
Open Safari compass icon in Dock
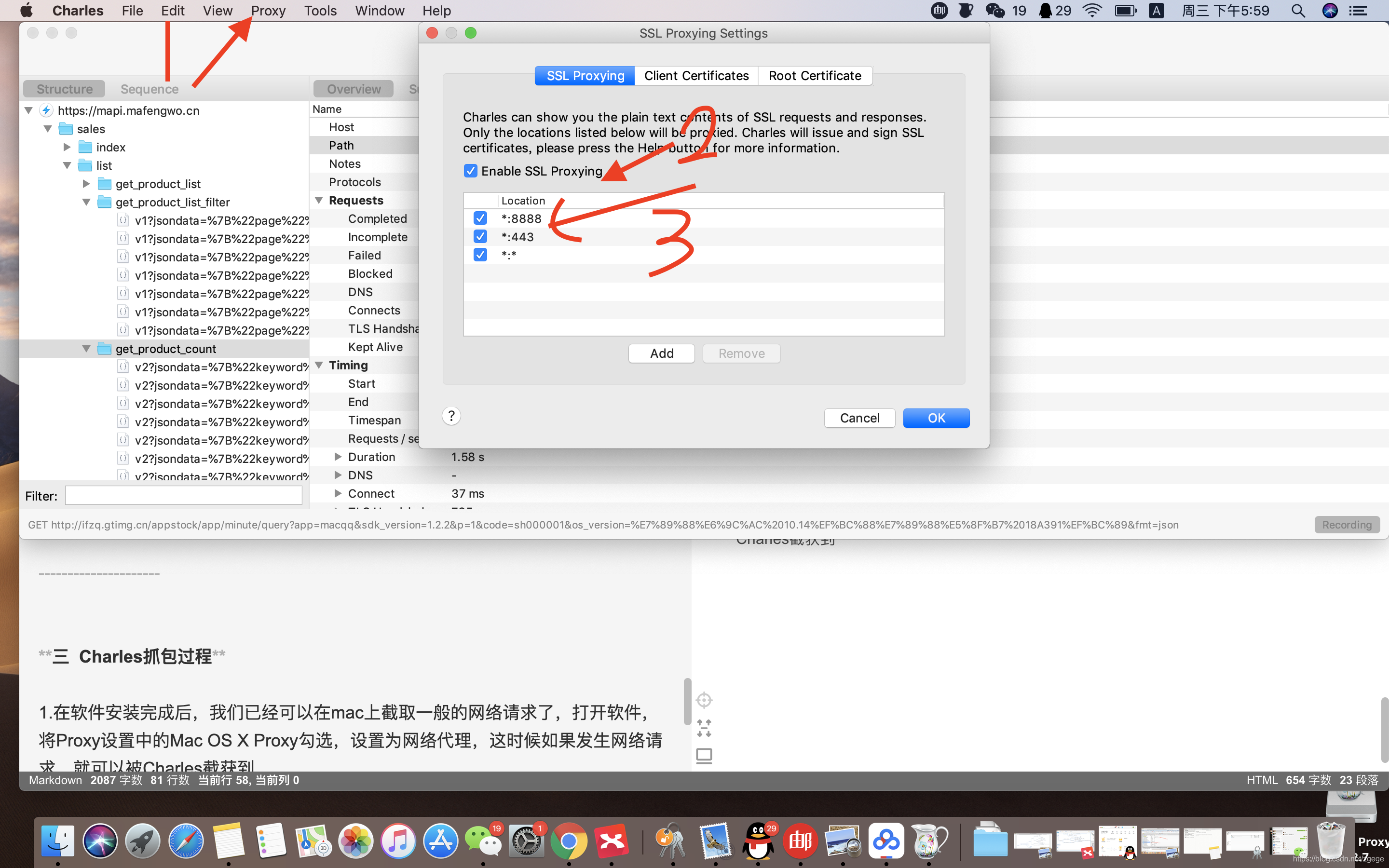185,841
